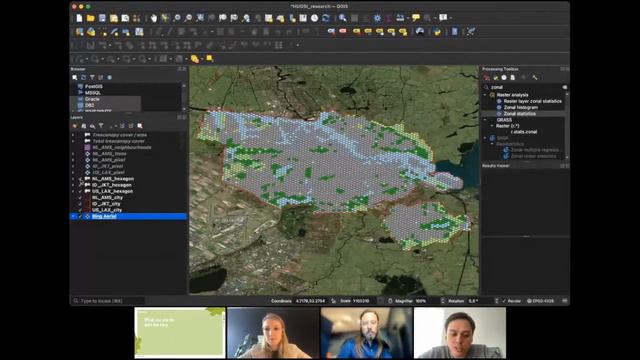Collapse the SAGA provider group
Viewport: 640px width, 360px height.
485,138
